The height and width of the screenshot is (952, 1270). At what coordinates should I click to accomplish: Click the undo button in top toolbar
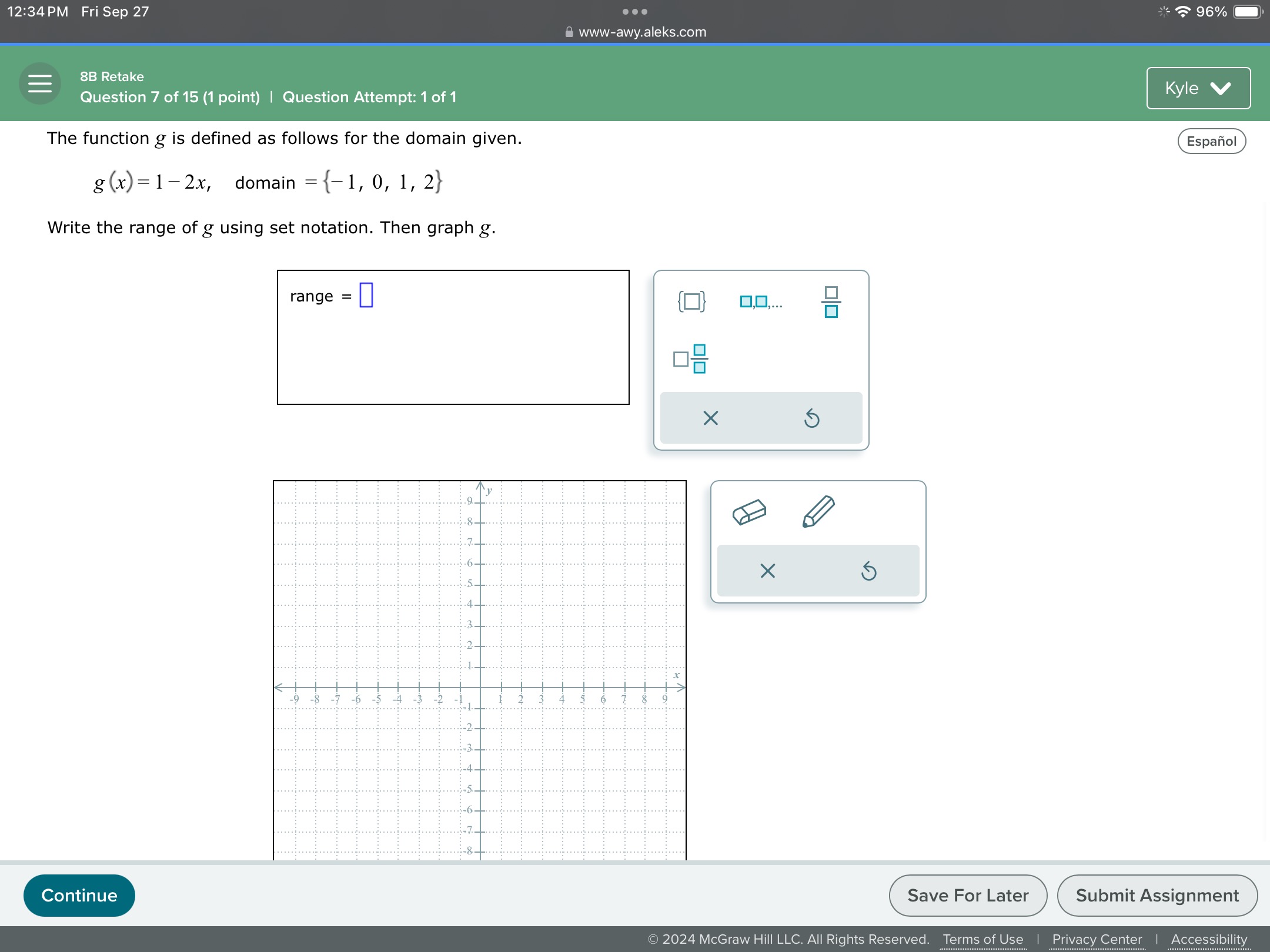pos(811,418)
